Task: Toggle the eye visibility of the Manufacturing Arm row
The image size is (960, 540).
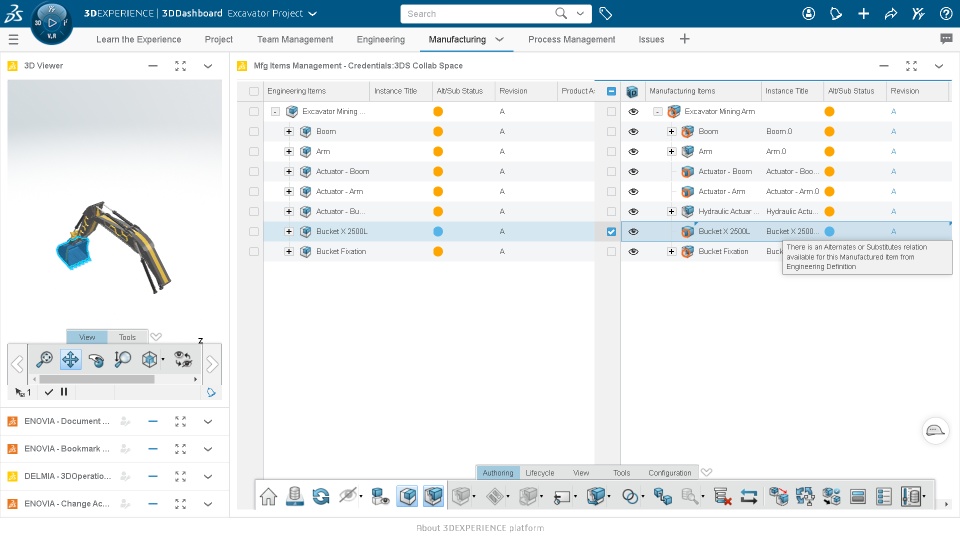Action: coord(633,111)
